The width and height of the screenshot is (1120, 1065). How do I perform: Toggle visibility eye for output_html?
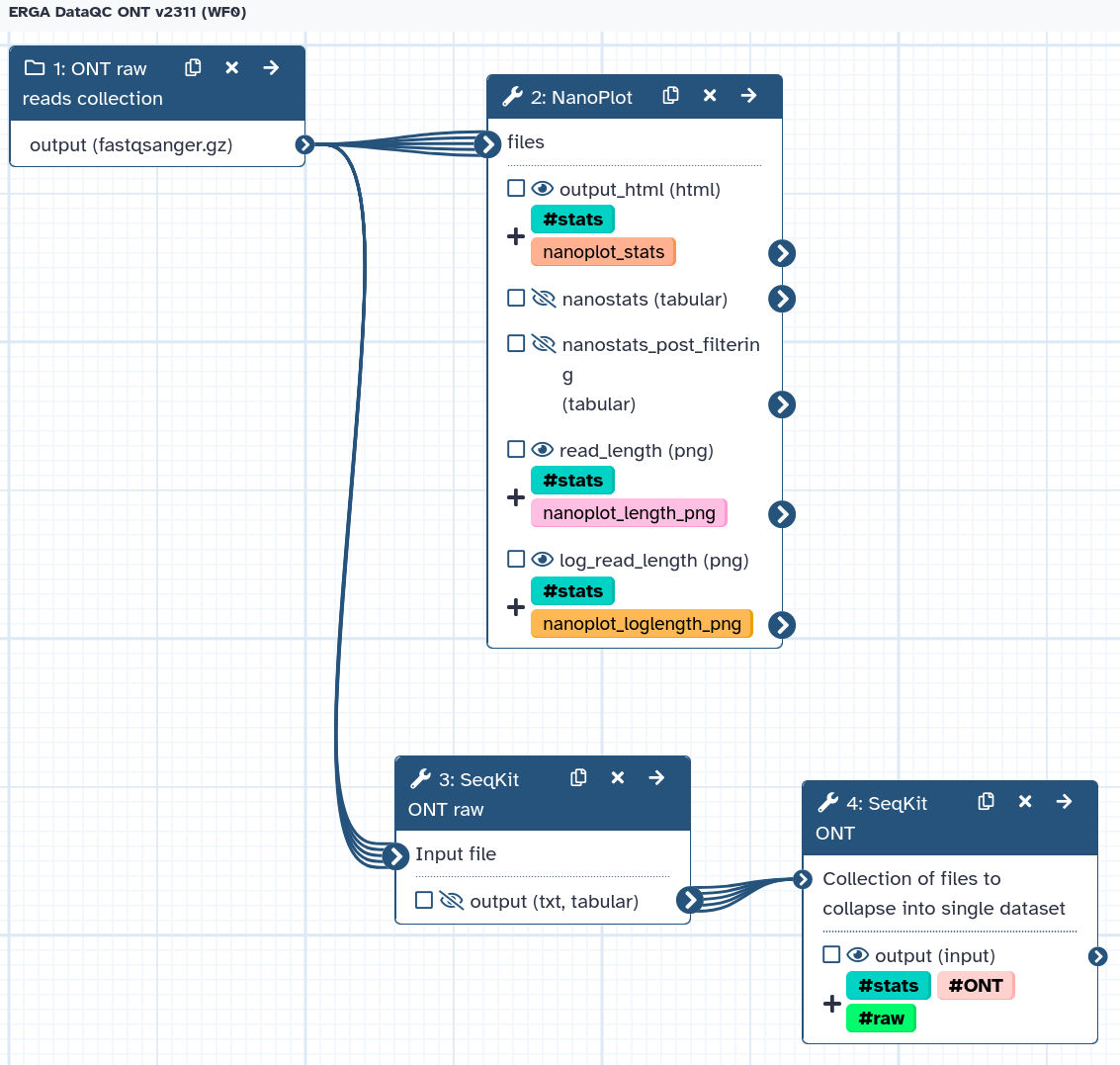pos(543,188)
